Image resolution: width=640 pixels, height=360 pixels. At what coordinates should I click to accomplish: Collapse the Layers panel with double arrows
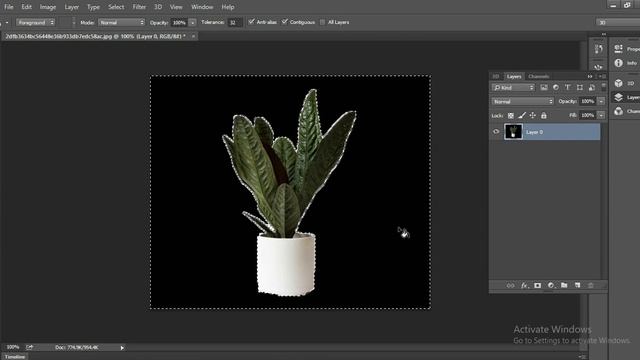(590, 76)
